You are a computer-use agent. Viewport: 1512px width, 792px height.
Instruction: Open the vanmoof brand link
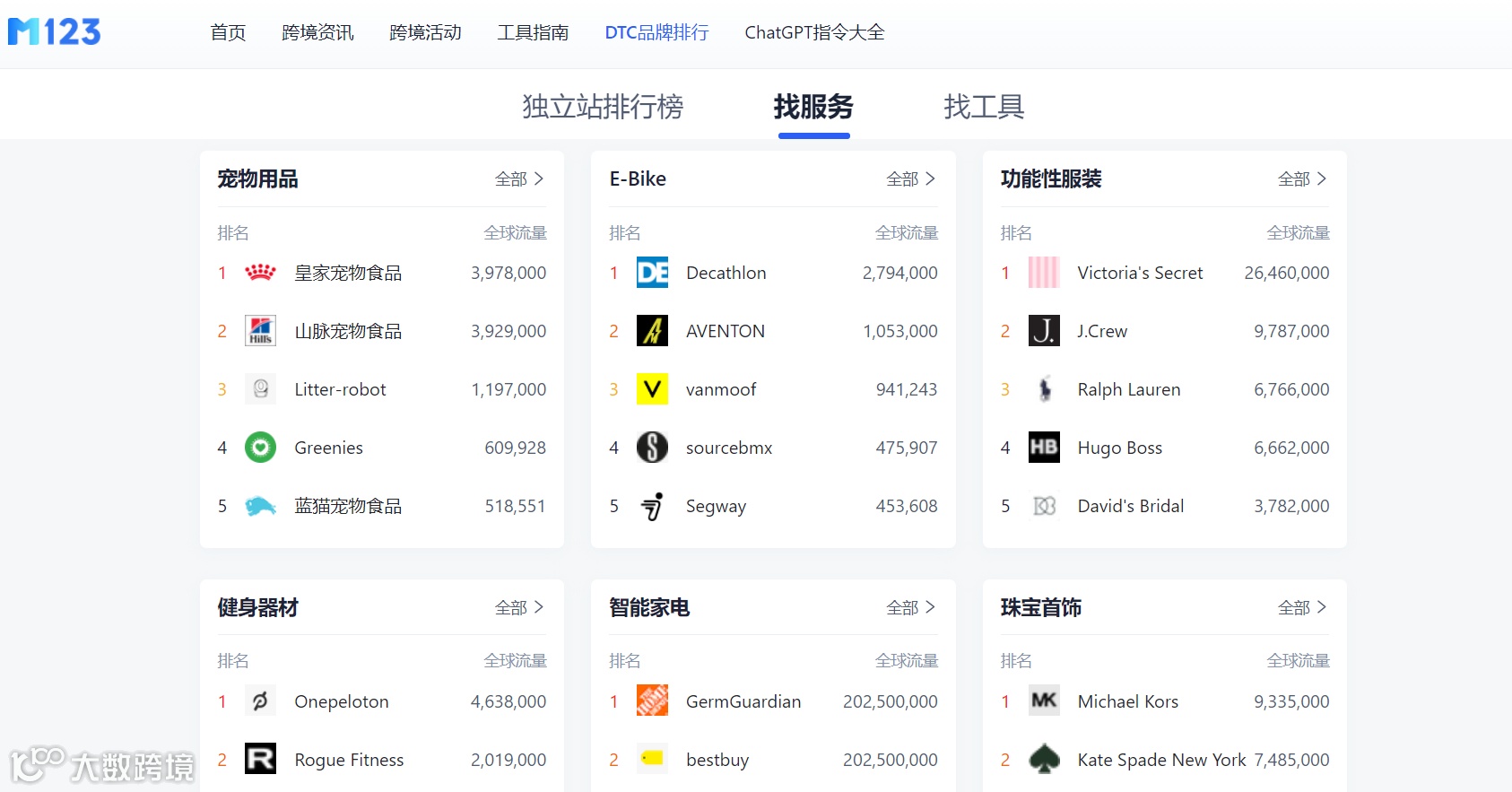coord(721,389)
